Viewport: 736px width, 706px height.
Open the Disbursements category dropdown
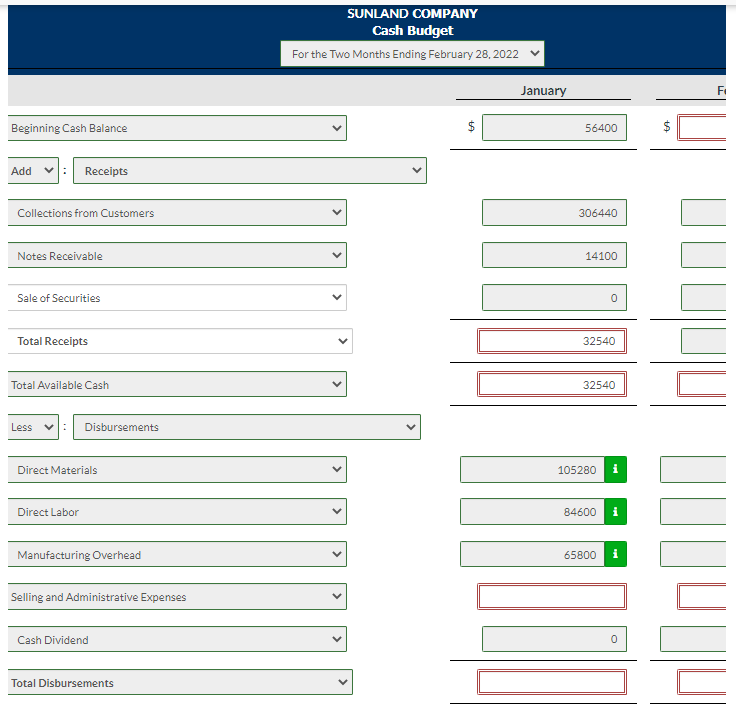click(247, 427)
